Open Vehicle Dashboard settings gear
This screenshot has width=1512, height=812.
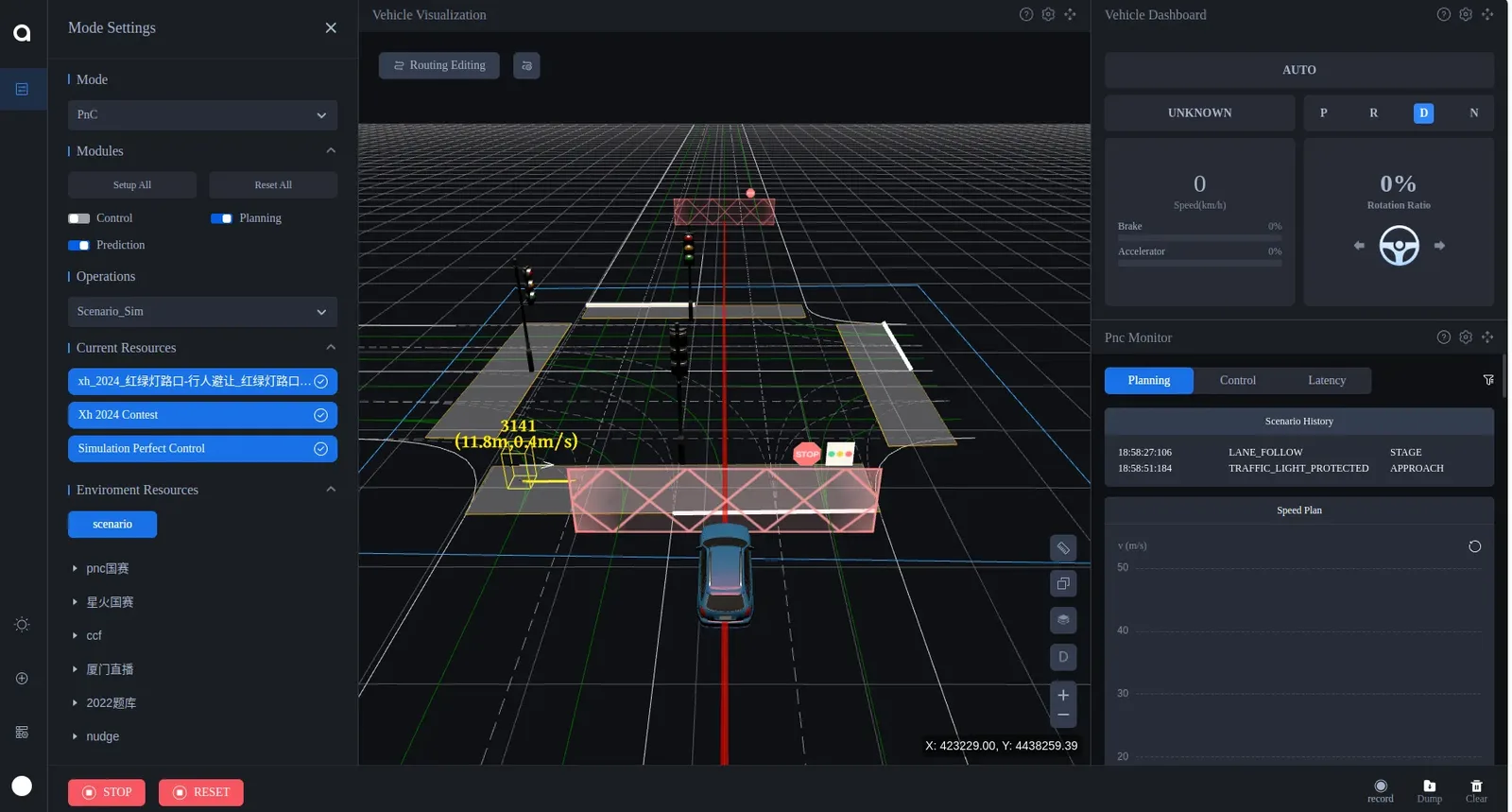pos(1466,14)
